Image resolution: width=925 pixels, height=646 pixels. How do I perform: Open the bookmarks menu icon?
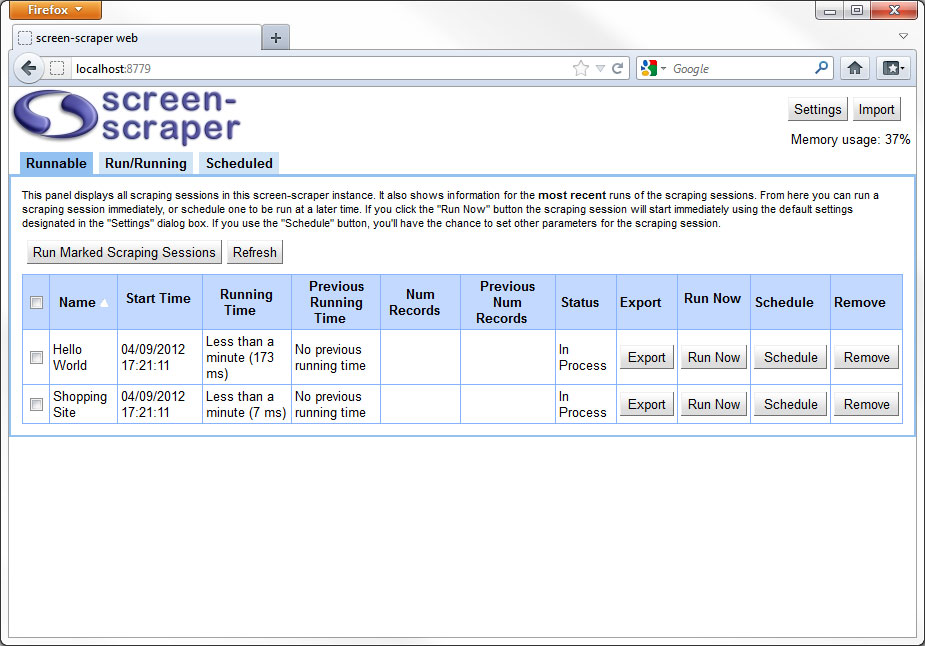(x=893, y=68)
